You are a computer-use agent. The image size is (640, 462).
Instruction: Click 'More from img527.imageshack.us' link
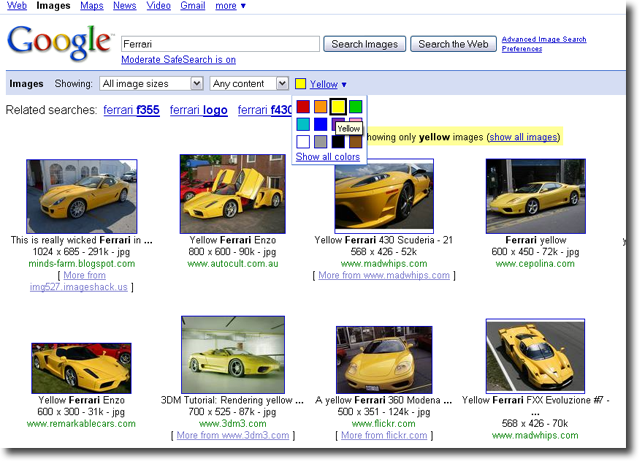click(80, 281)
